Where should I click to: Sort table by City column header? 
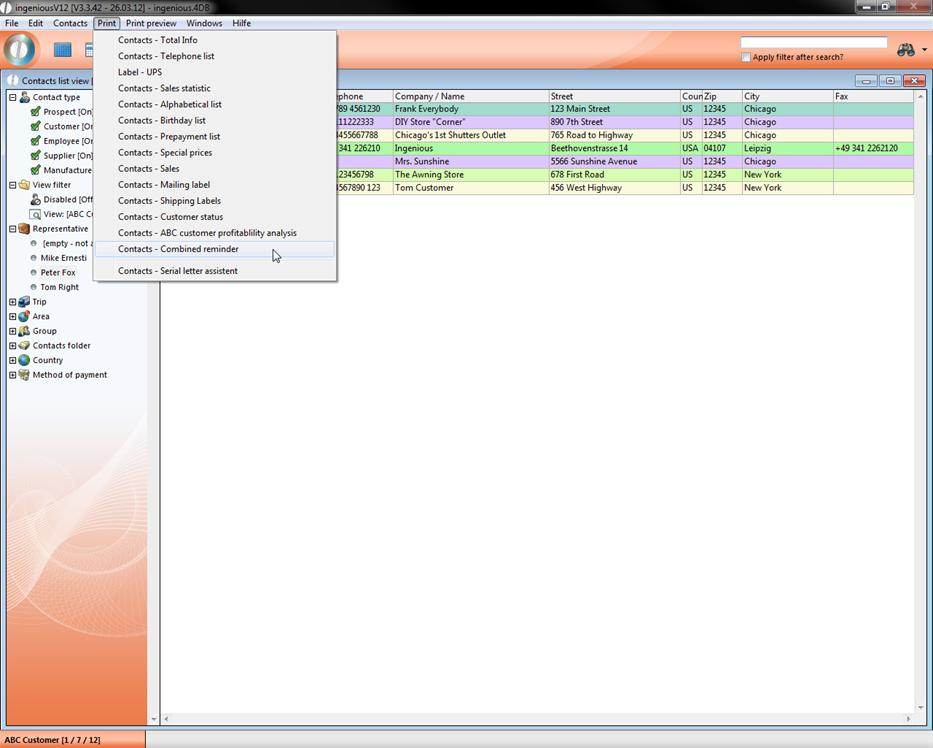click(786, 97)
